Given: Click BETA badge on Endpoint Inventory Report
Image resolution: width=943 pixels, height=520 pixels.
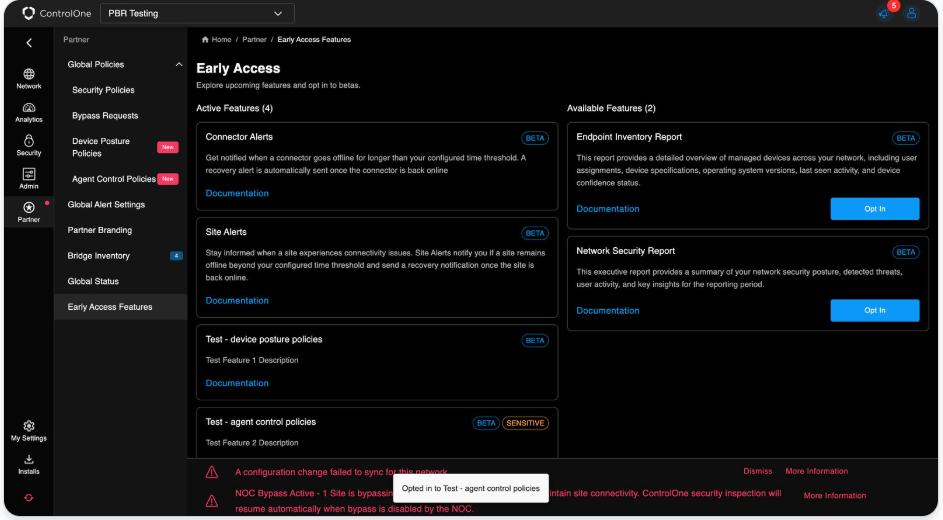Looking at the screenshot, I should tap(906, 138).
